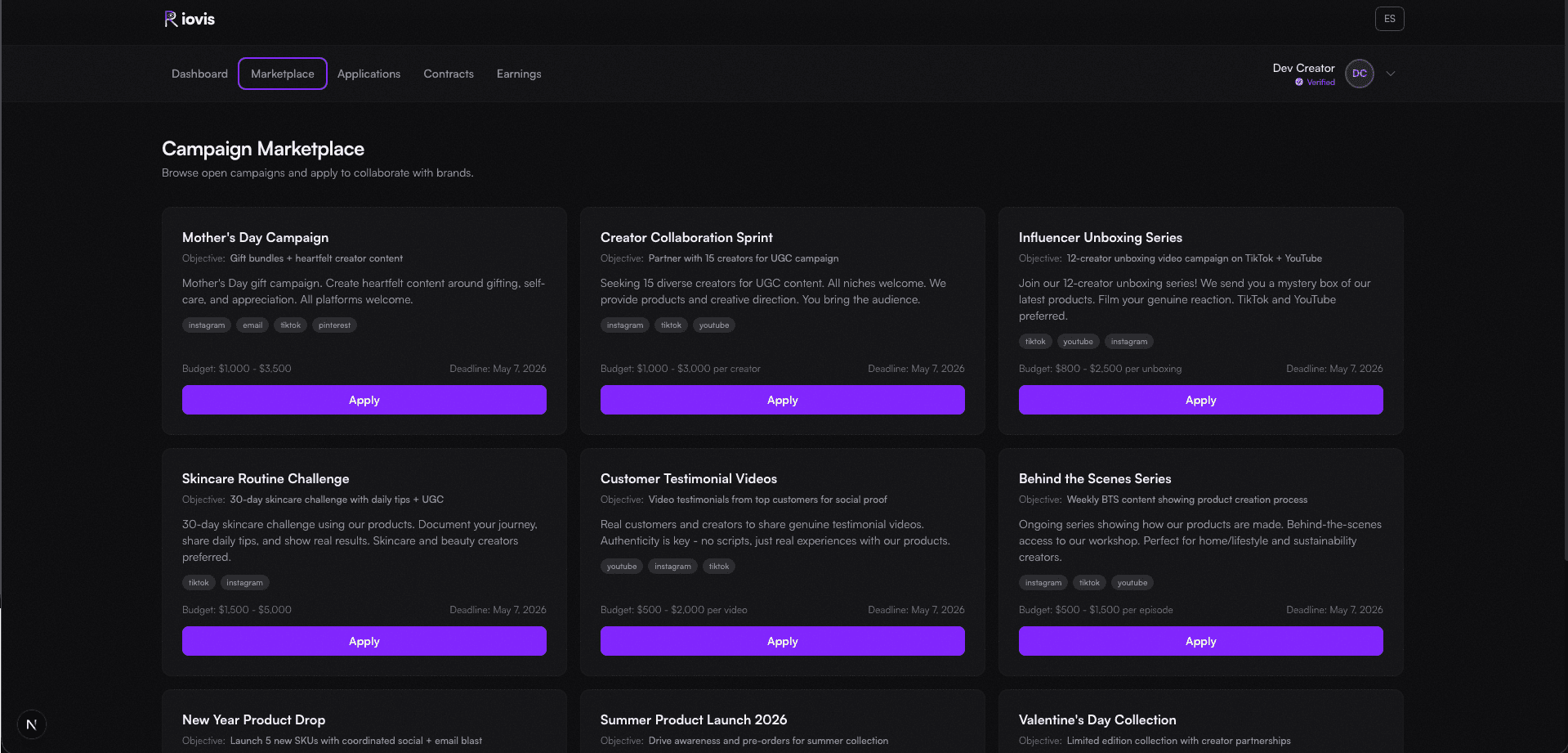Image resolution: width=1568 pixels, height=753 pixels.
Task: Click the Mother's Day Campaign title
Action: pyautogui.click(x=255, y=237)
